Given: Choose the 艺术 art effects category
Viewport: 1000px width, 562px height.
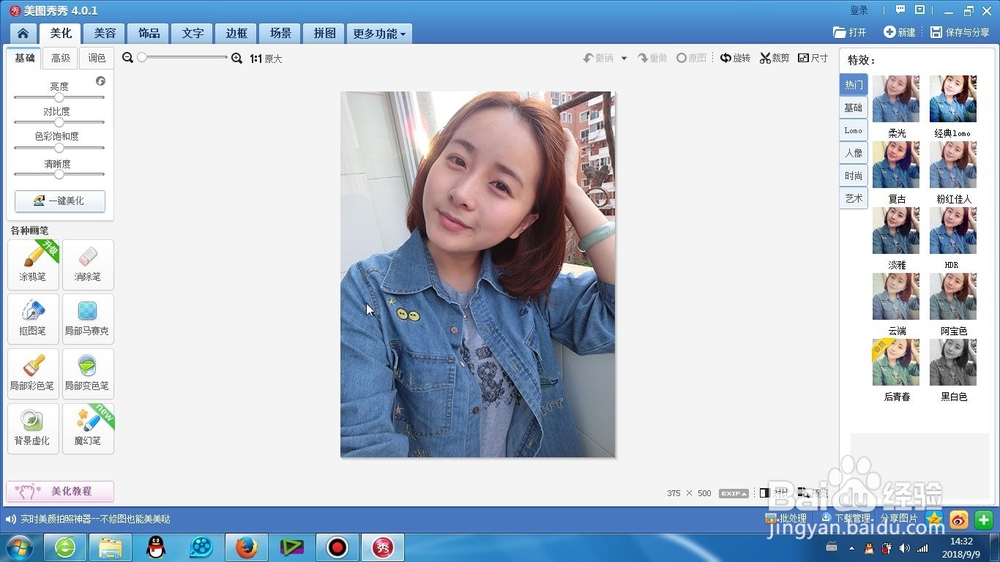Looking at the screenshot, I should (853, 198).
